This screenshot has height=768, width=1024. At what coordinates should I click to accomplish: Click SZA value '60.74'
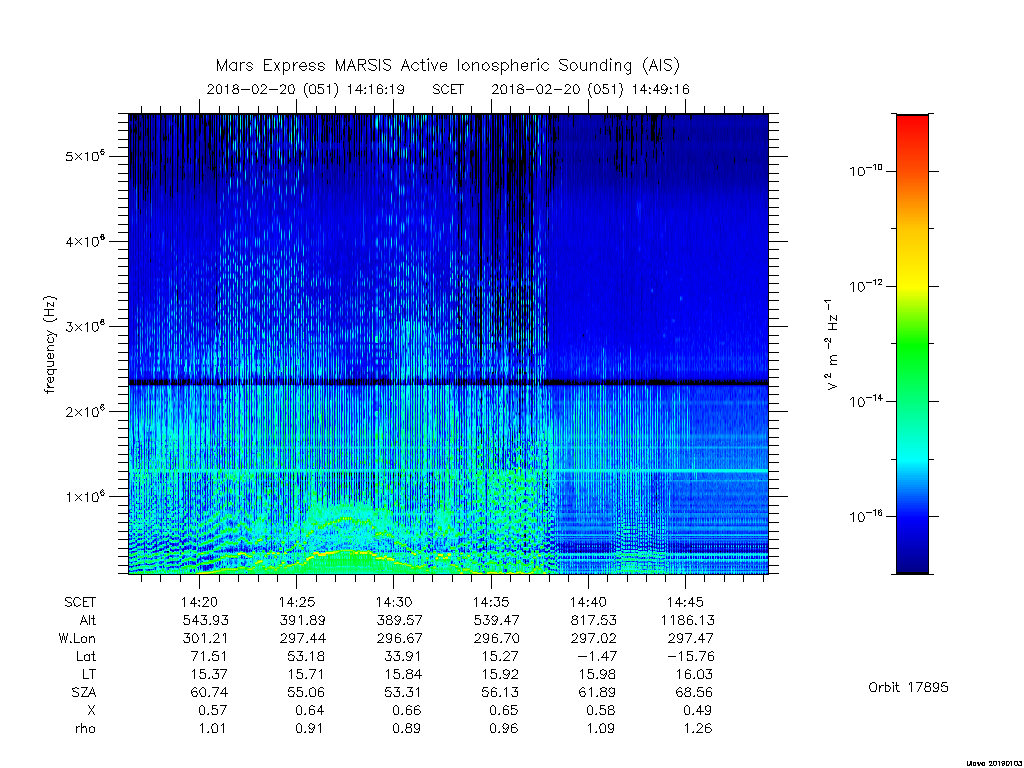pos(209,692)
